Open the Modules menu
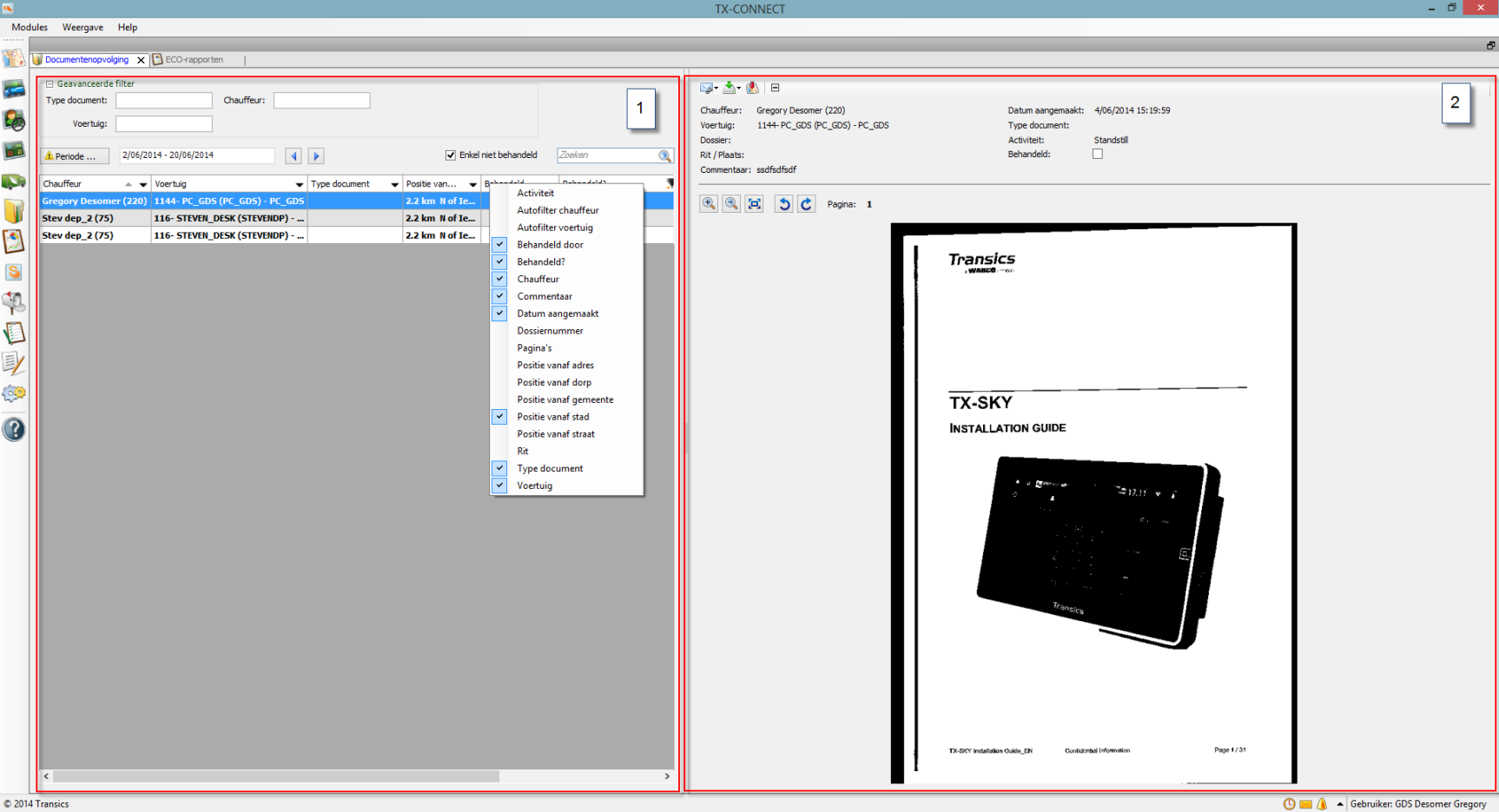Image resolution: width=1499 pixels, height=812 pixels. [x=30, y=27]
